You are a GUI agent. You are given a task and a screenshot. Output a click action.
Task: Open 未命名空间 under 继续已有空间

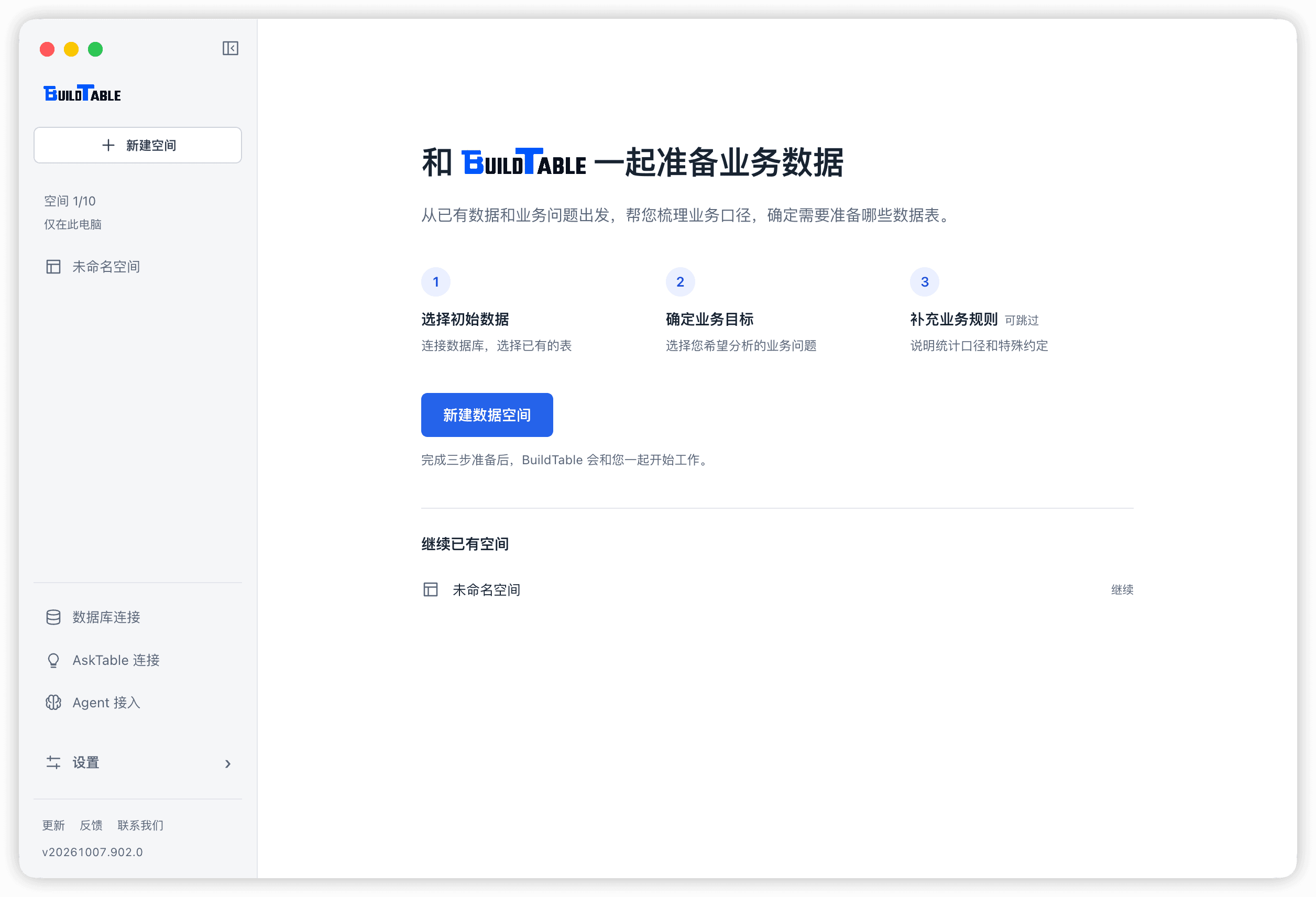click(487, 590)
